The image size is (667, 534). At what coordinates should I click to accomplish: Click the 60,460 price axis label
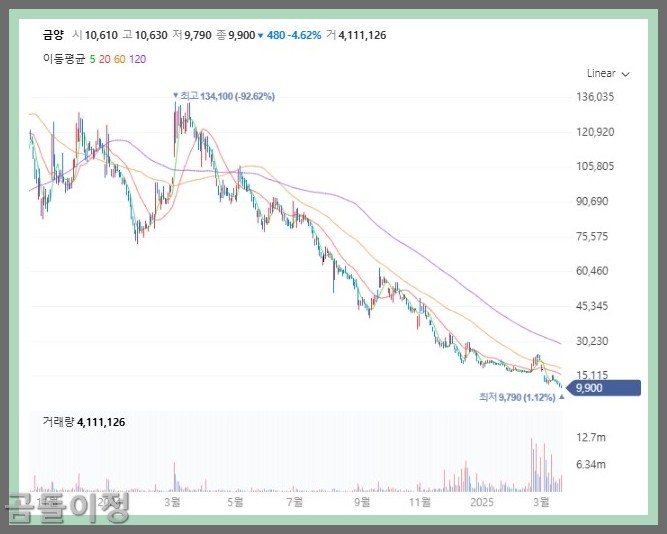click(x=592, y=271)
